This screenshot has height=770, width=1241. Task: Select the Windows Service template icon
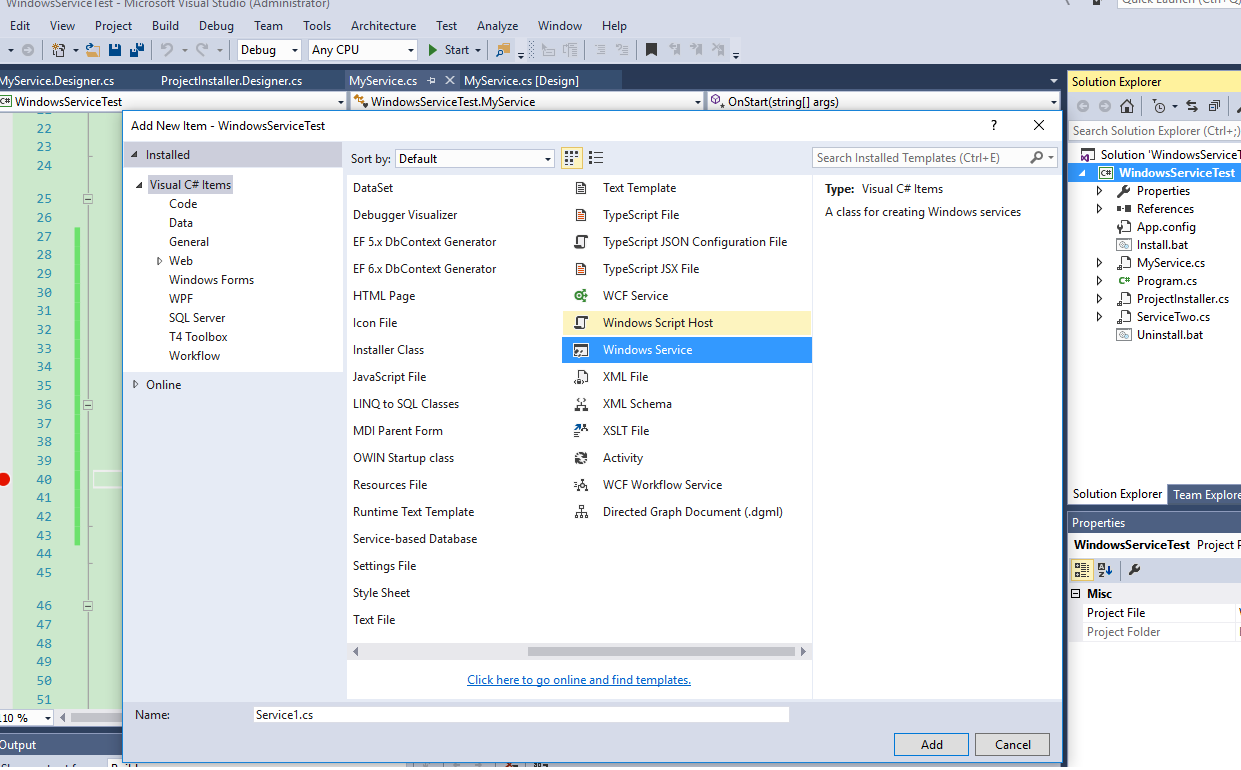tap(581, 350)
